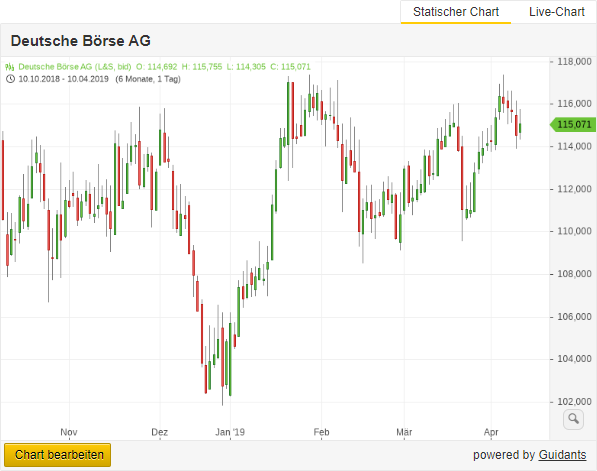
Task: Click the Mär time axis label
Action: 404,432
